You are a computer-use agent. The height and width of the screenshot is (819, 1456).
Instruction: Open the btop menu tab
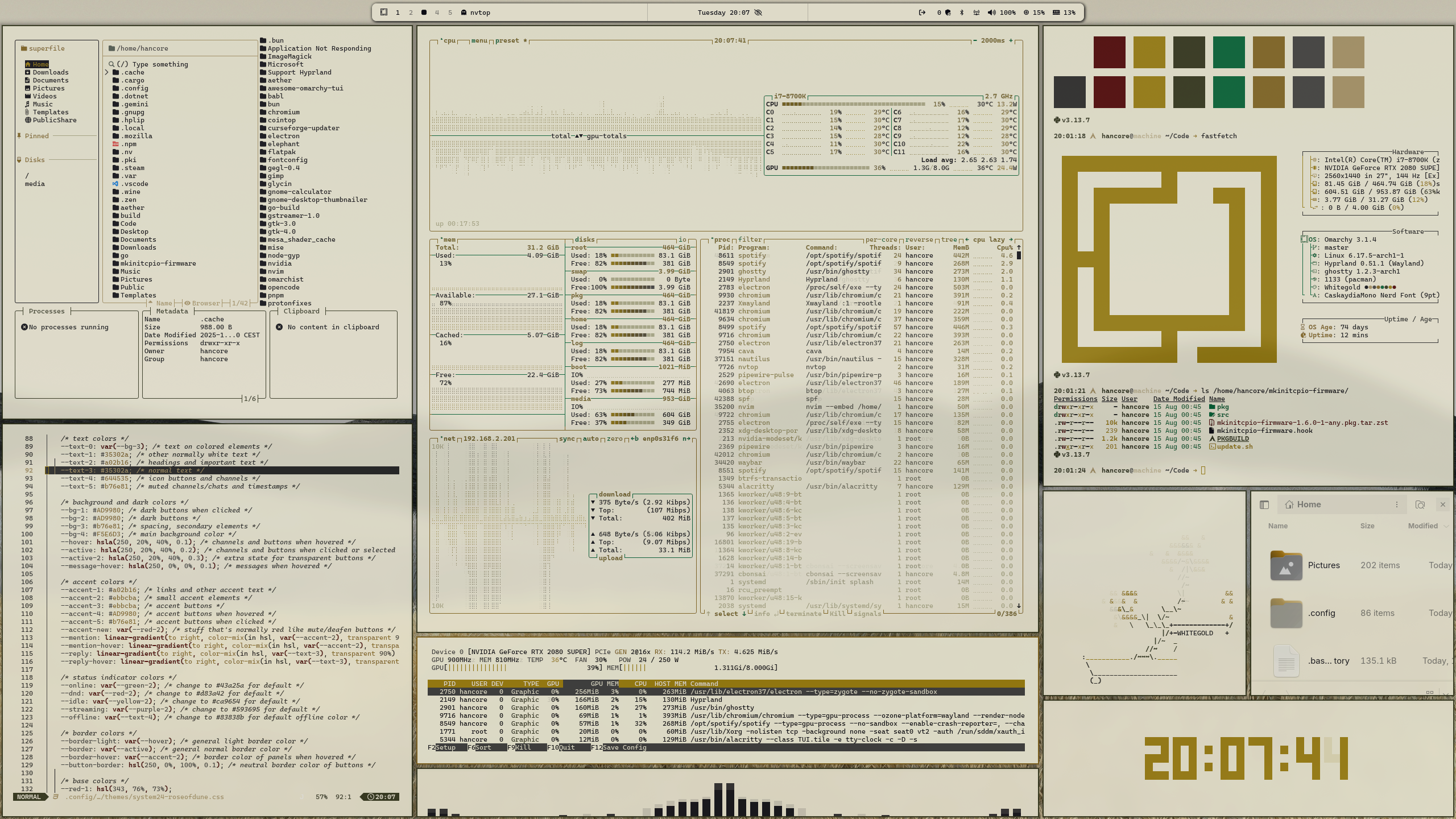point(479,40)
